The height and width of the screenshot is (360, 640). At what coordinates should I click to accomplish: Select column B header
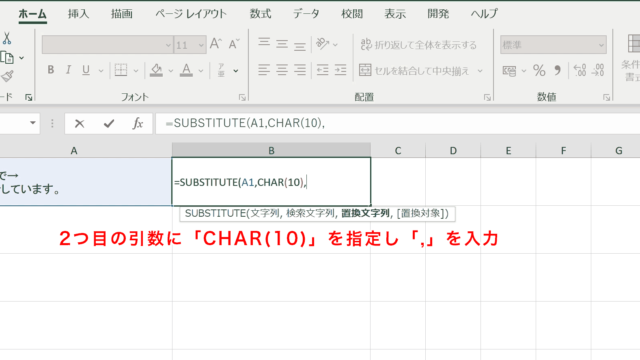[271, 151]
